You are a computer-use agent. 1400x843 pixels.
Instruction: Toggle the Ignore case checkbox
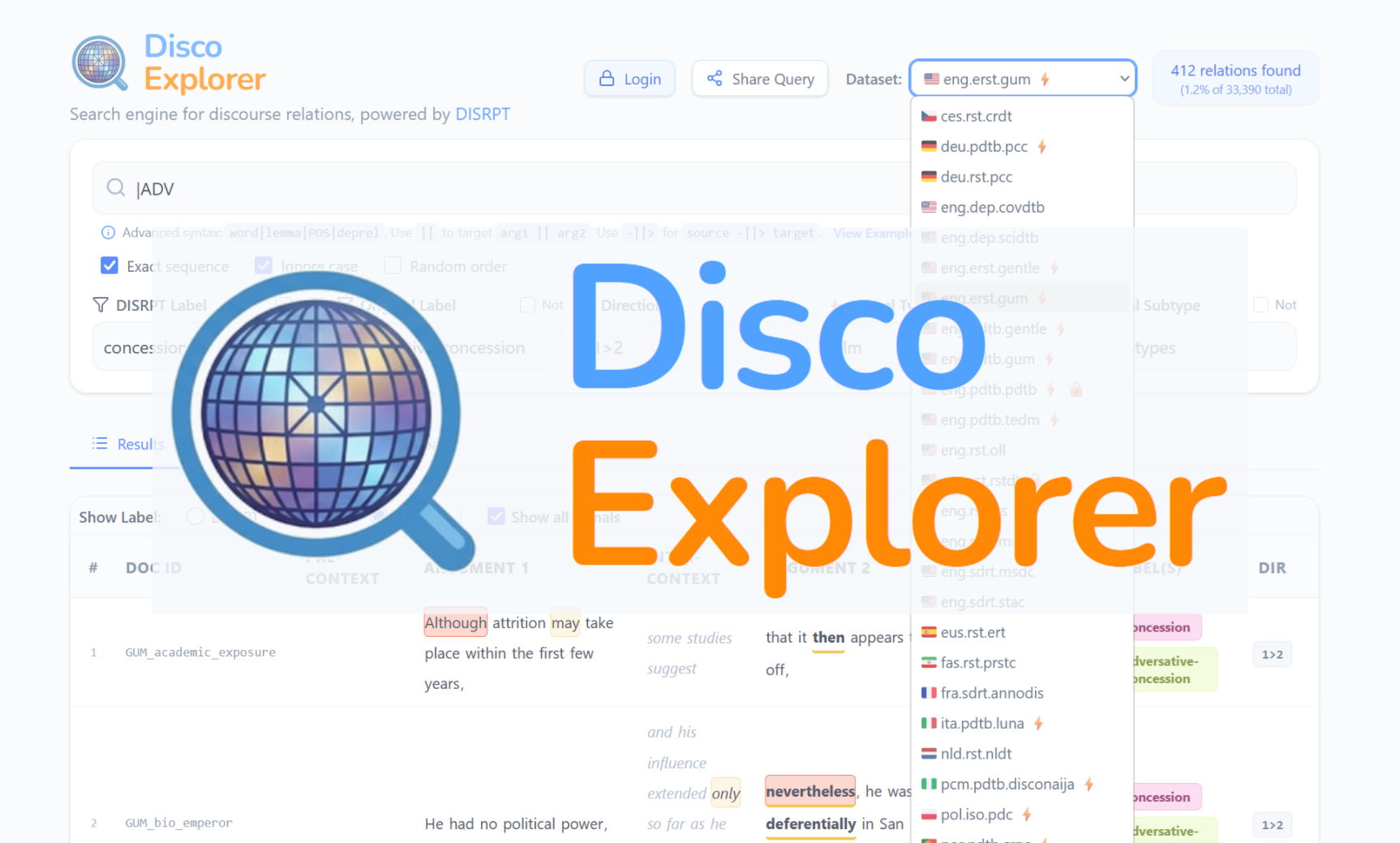pos(264,265)
